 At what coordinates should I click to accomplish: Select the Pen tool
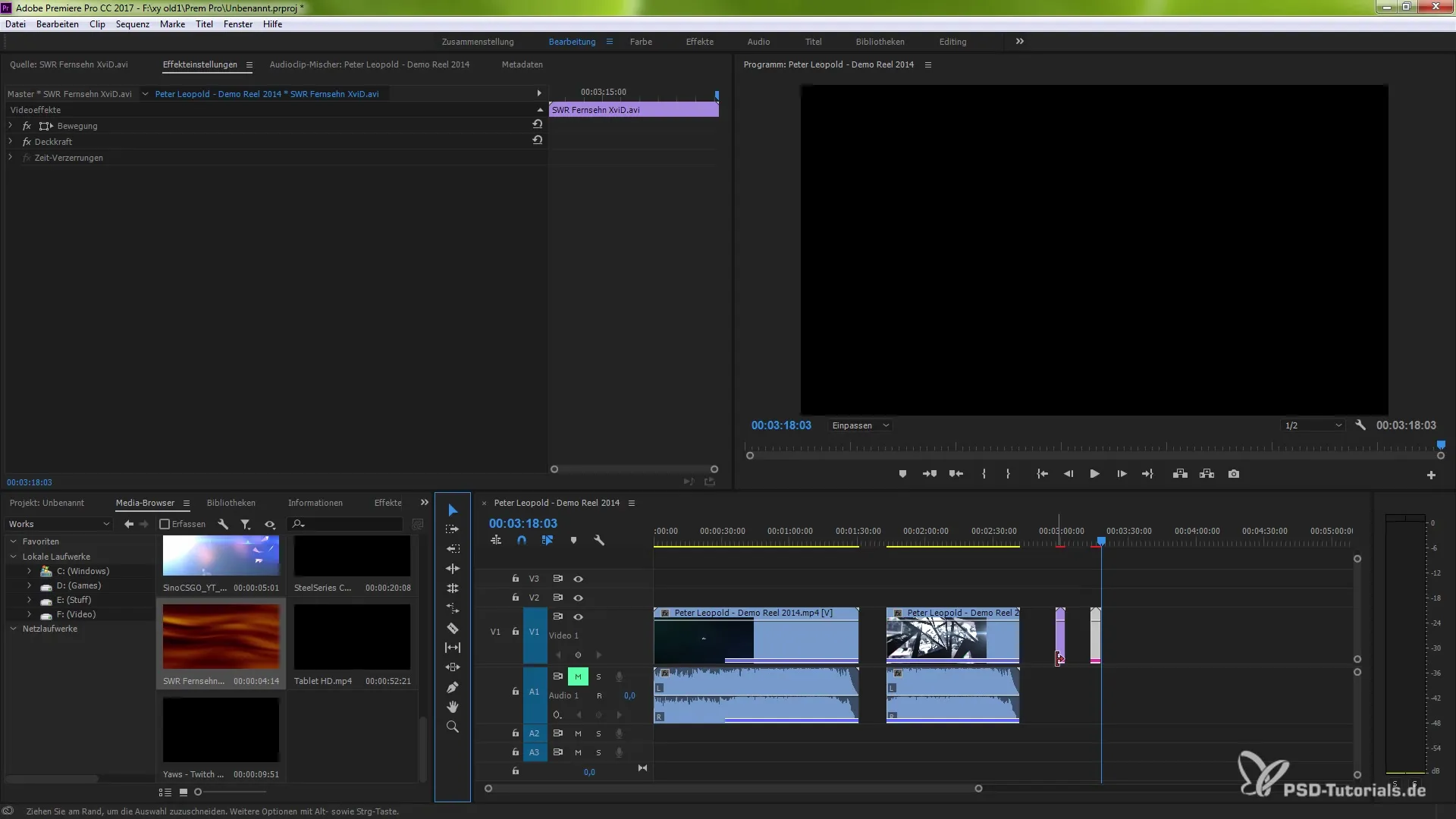coord(453,687)
